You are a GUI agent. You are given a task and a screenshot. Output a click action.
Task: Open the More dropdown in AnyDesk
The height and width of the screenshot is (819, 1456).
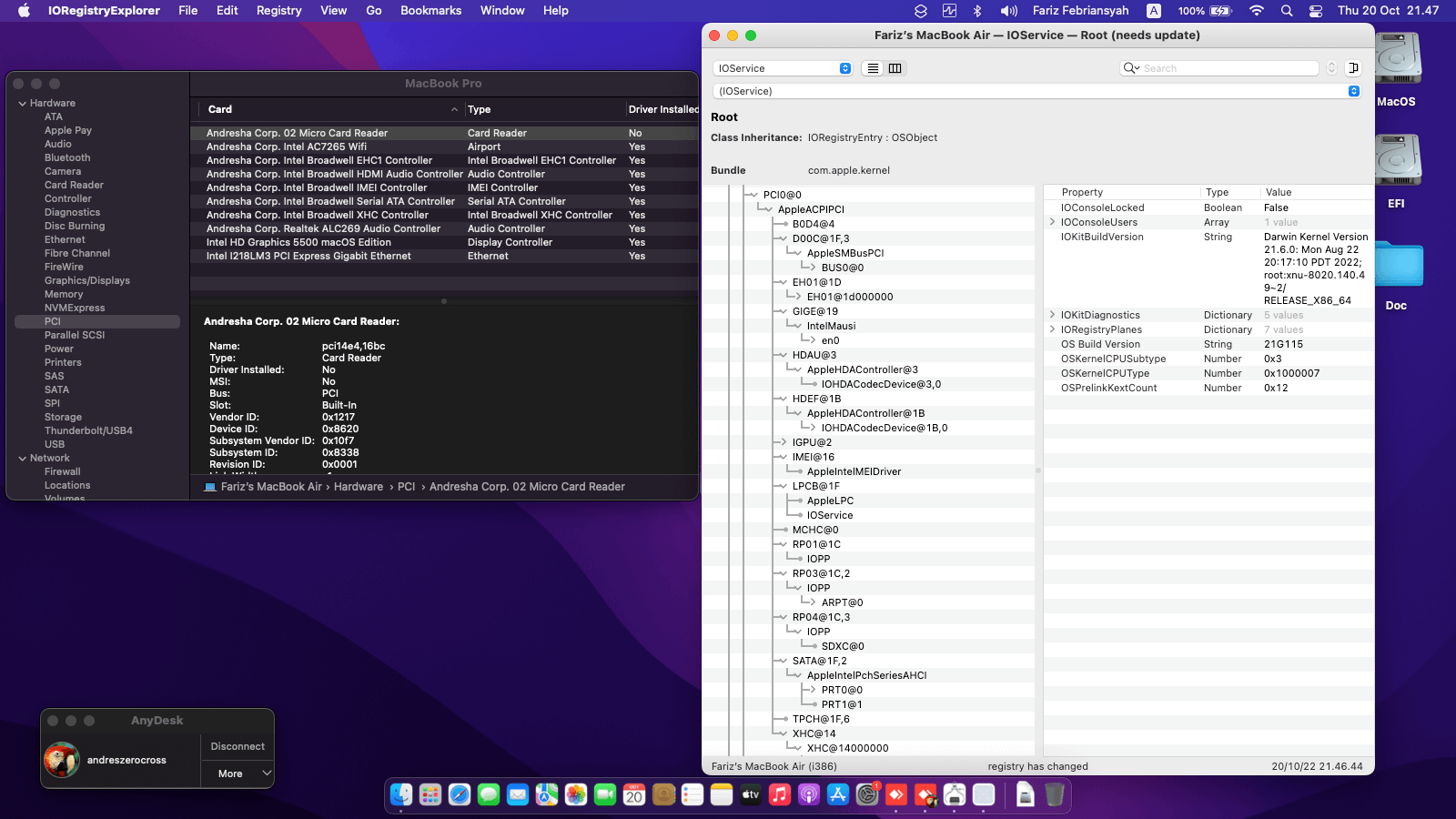click(238, 773)
